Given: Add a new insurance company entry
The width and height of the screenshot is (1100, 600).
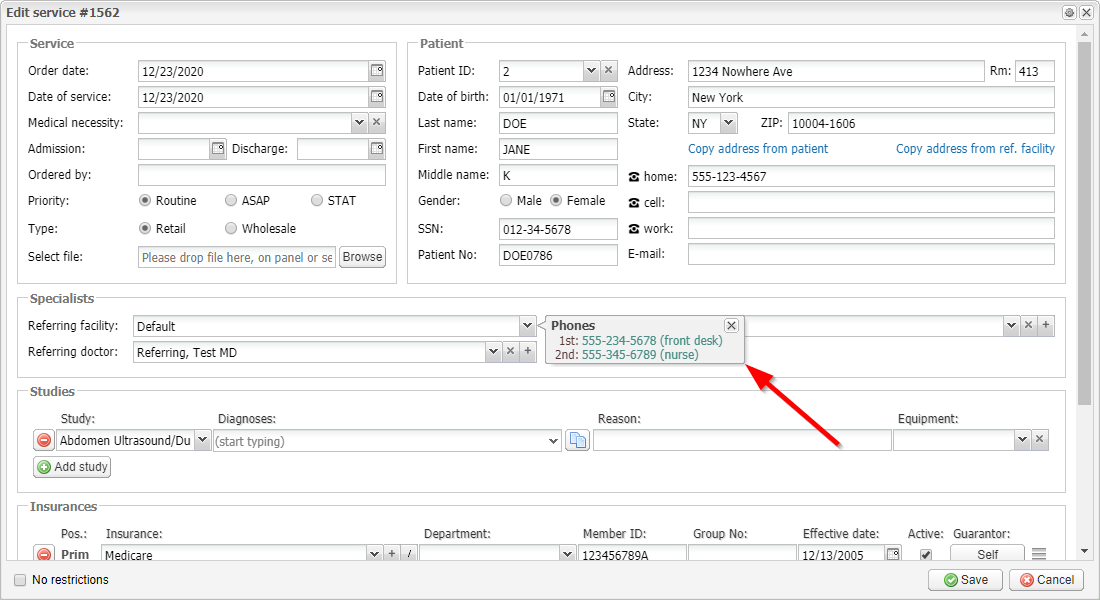Looking at the screenshot, I should coord(391,554).
